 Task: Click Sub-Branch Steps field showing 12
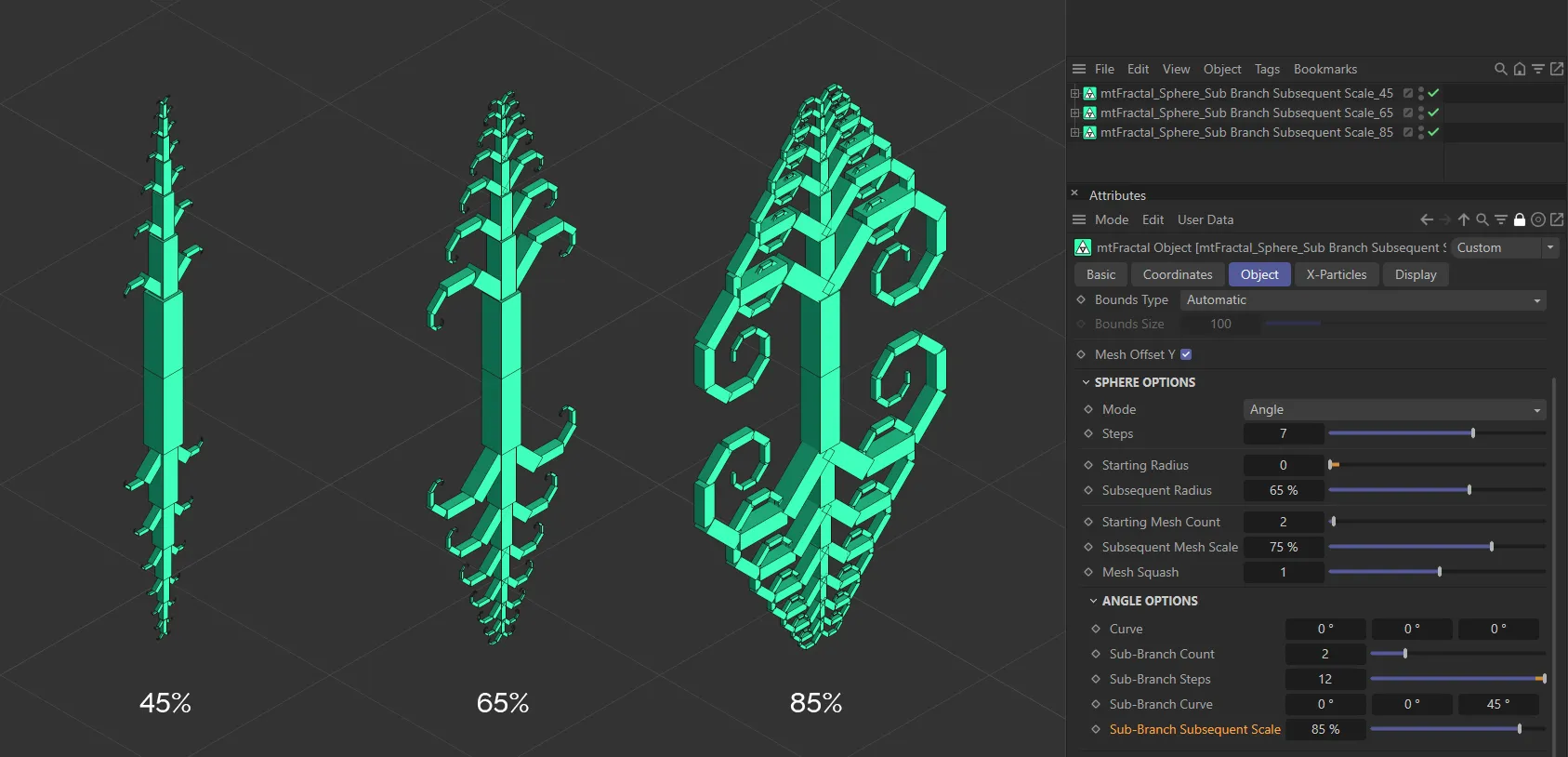pyautogui.click(x=1325, y=679)
